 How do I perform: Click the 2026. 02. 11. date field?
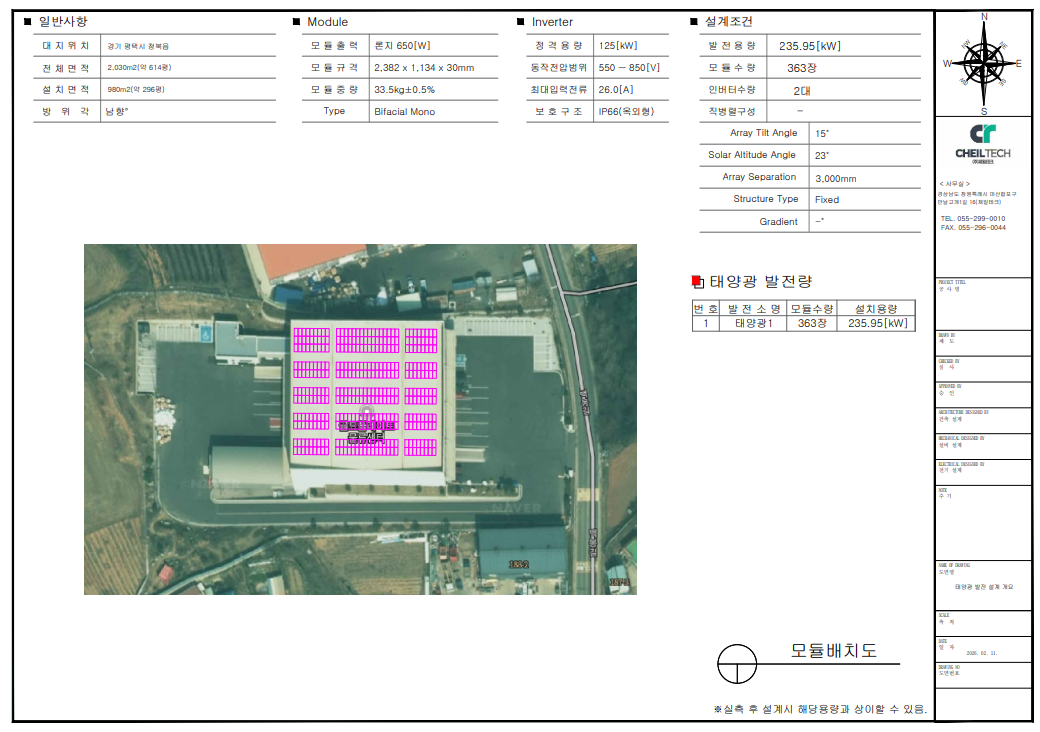tap(981, 652)
